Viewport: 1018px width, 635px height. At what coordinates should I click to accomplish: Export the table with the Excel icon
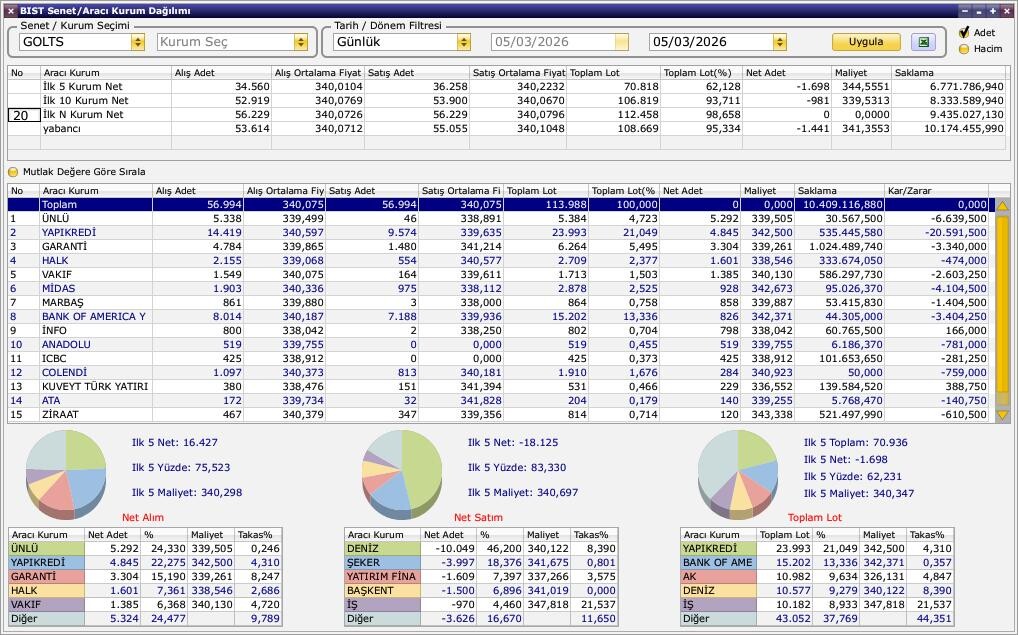click(924, 42)
